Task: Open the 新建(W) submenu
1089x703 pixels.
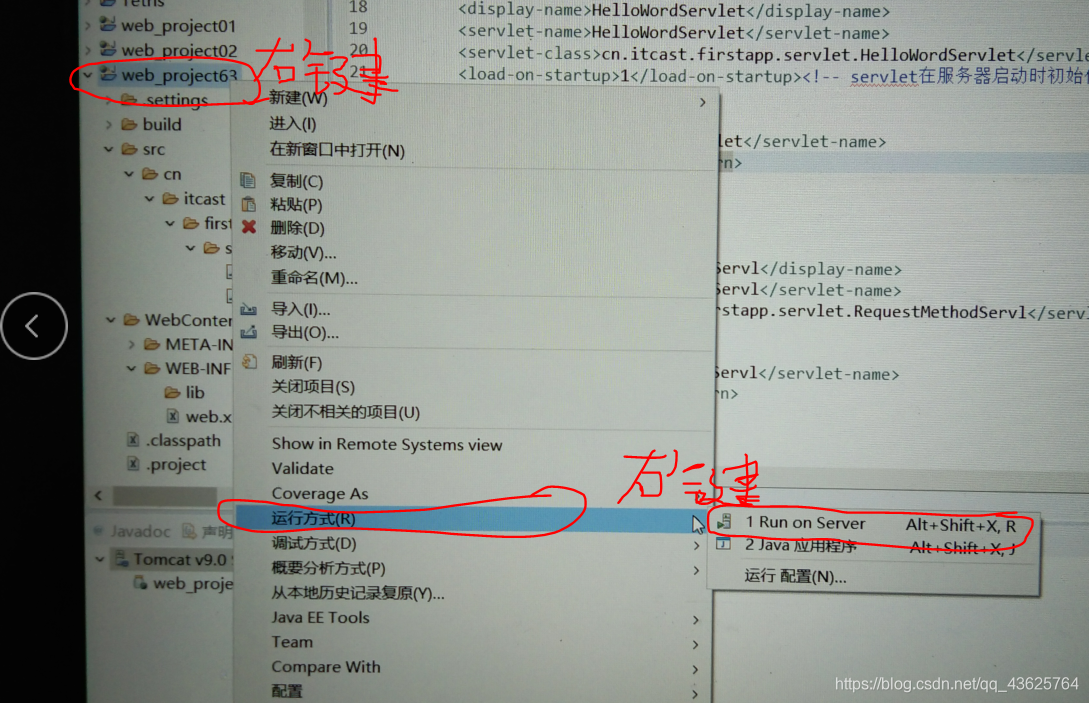Action: click(x=476, y=99)
